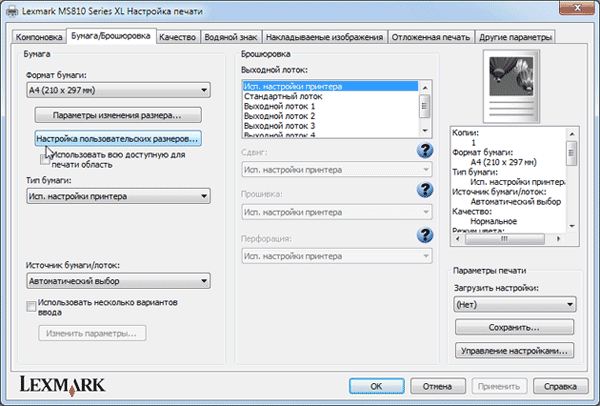Open help via the Справка button
The width and height of the screenshot is (600, 406).
(x=561, y=386)
